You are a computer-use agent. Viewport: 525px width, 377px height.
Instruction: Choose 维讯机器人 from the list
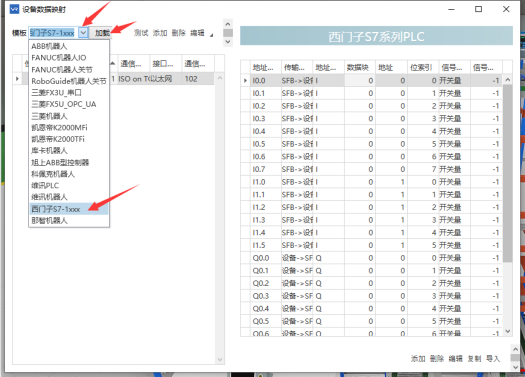pos(49,197)
